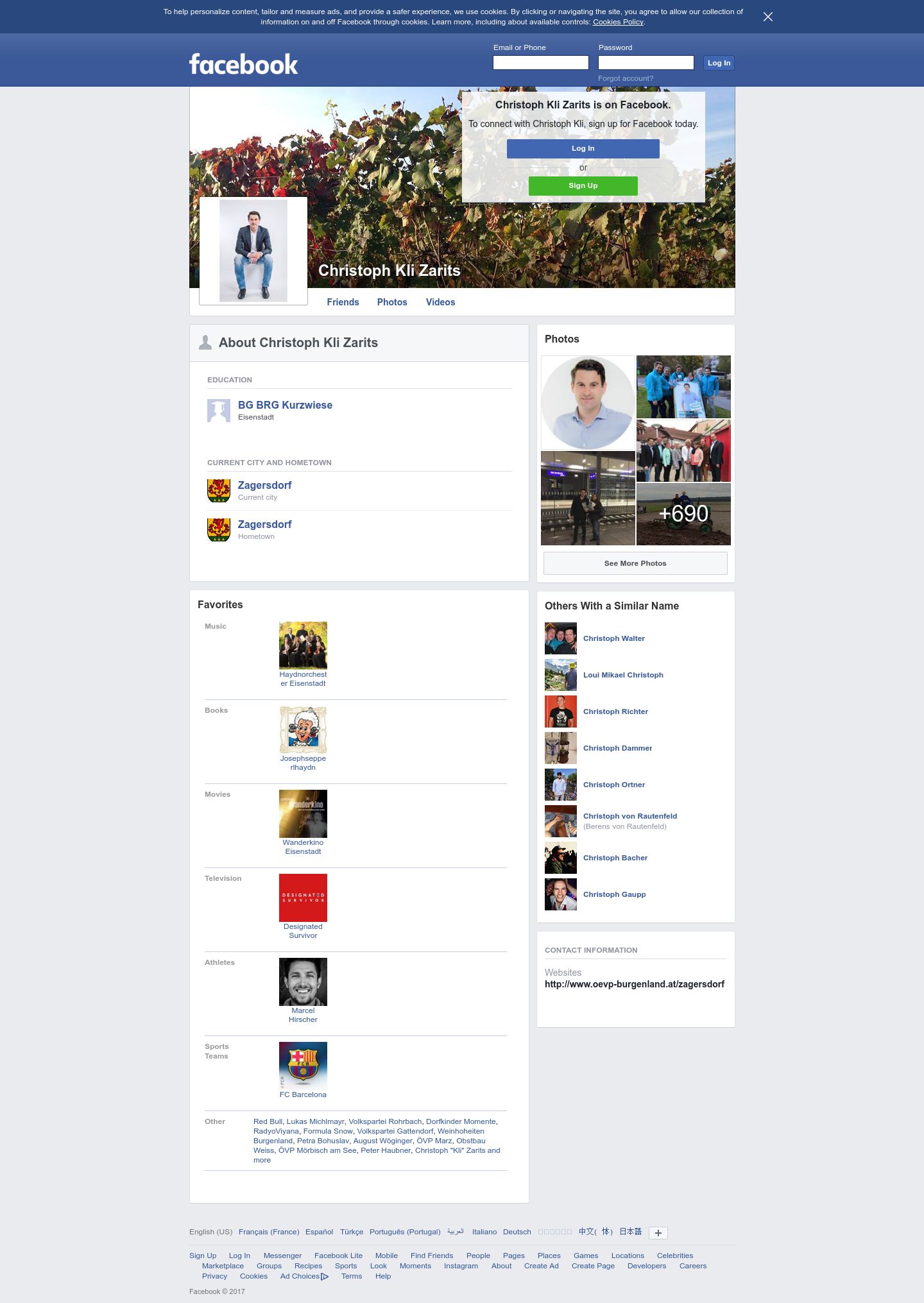This screenshot has width=924, height=1303.
Task: Open Marcel Hirscher athlete thumbnail
Action: (x=303, y=982)
